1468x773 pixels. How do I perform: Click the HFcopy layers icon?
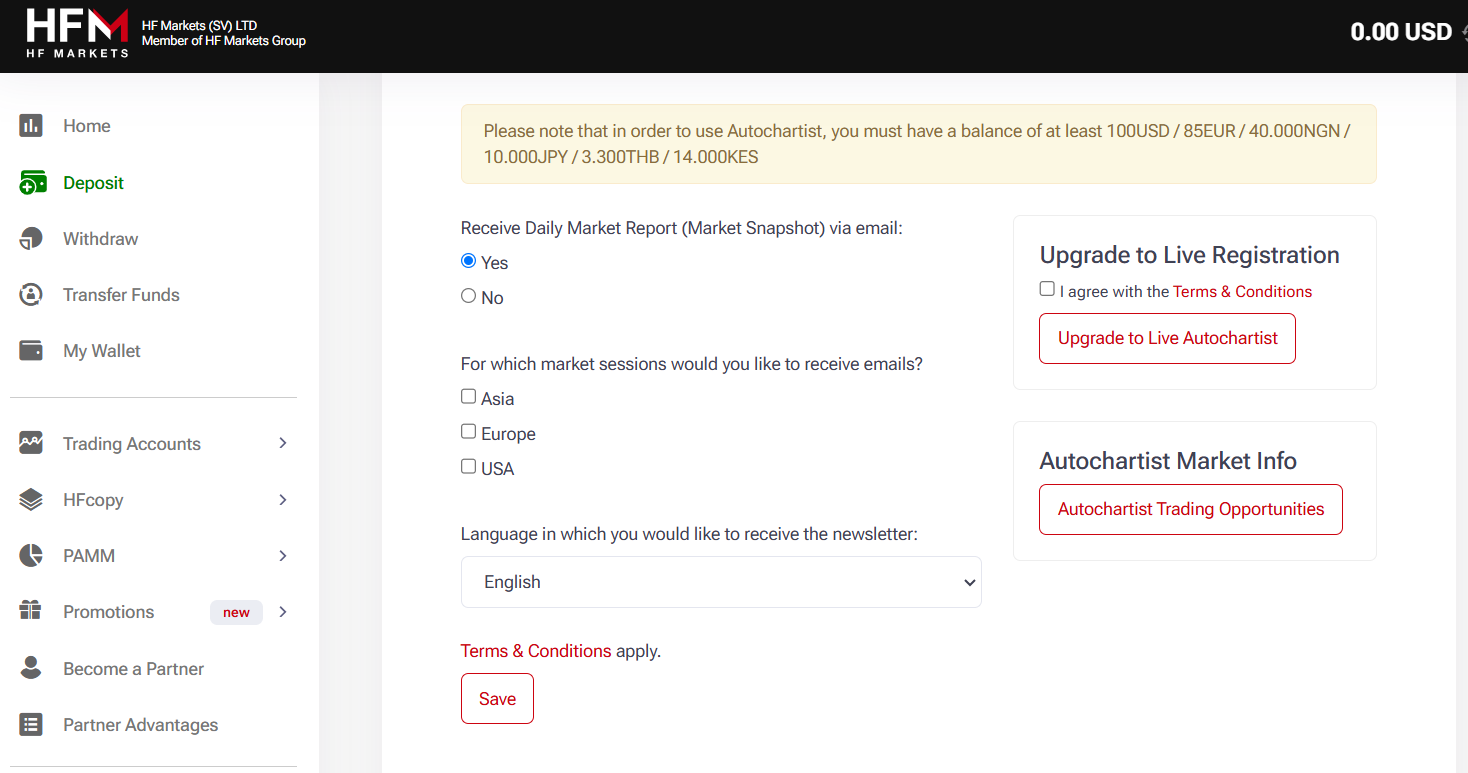pos(31,500)
